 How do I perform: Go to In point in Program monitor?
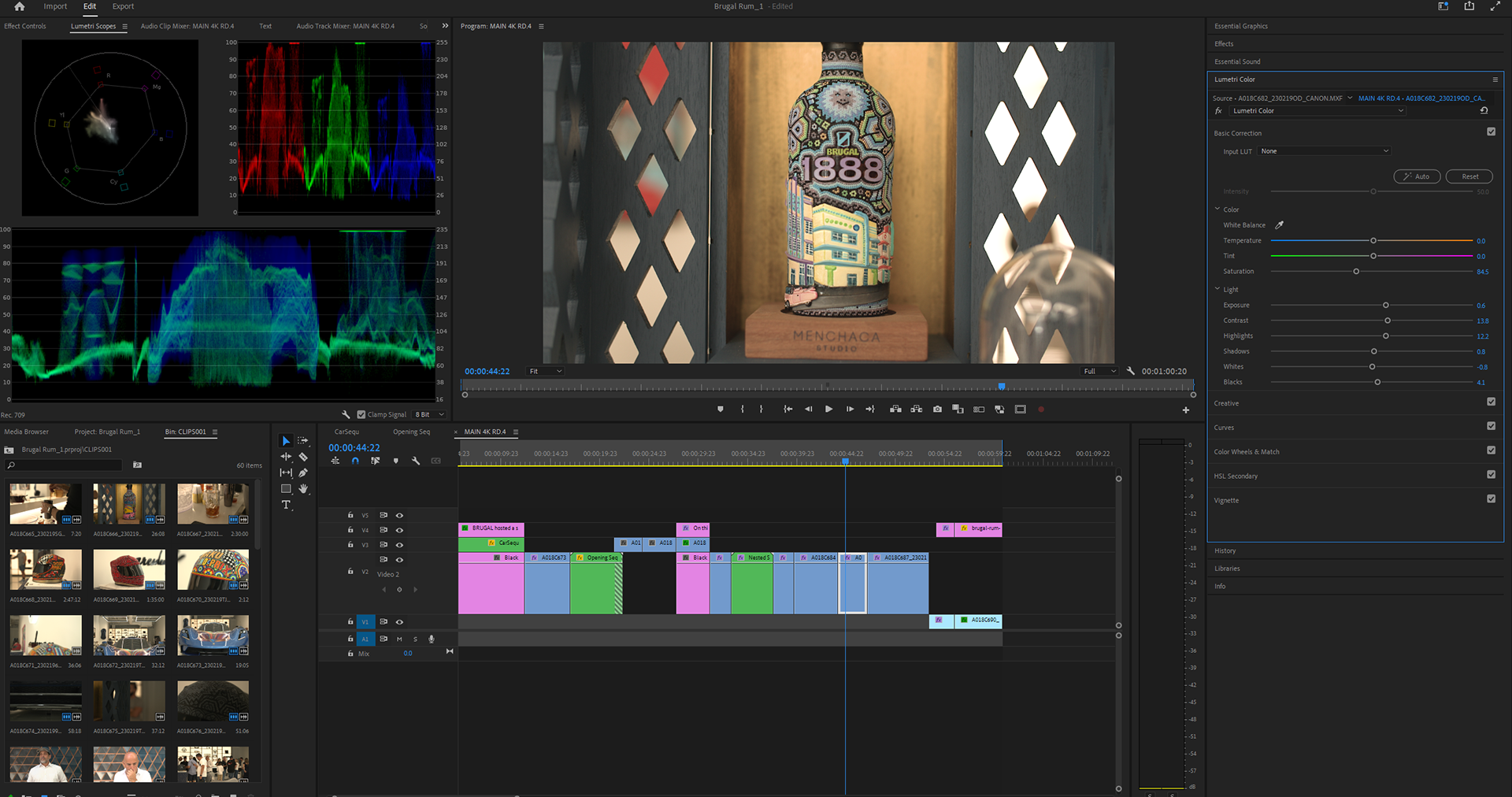[787, 410]
